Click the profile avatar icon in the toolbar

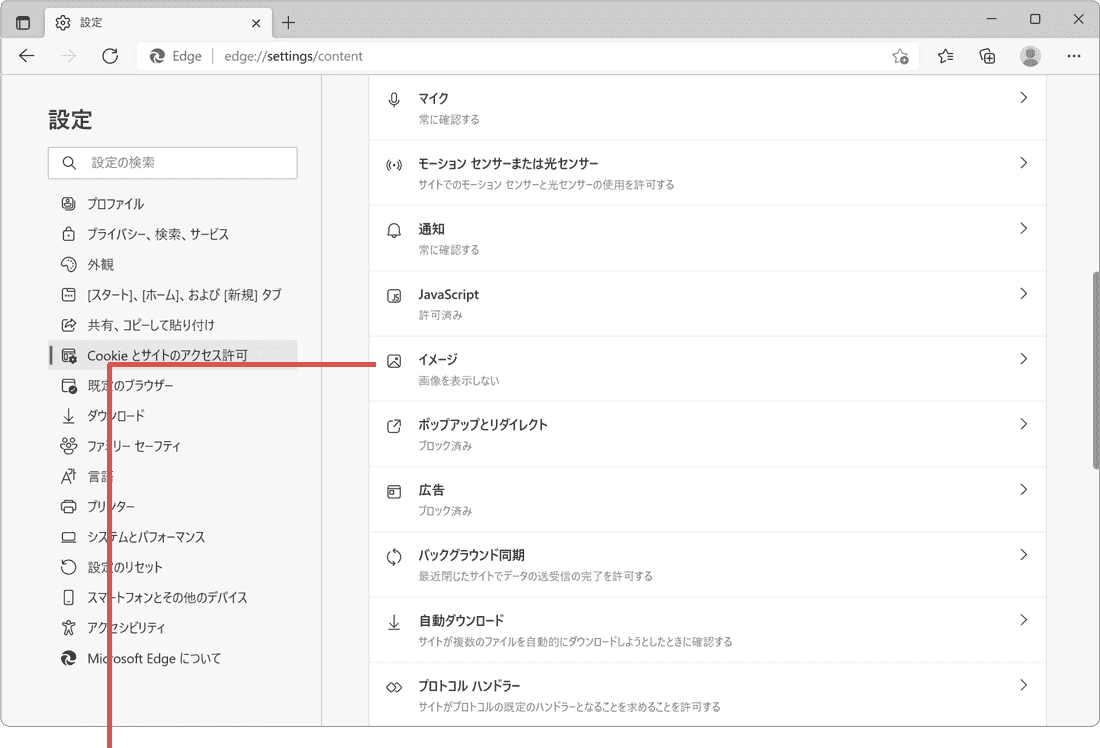pos(1031,57)
